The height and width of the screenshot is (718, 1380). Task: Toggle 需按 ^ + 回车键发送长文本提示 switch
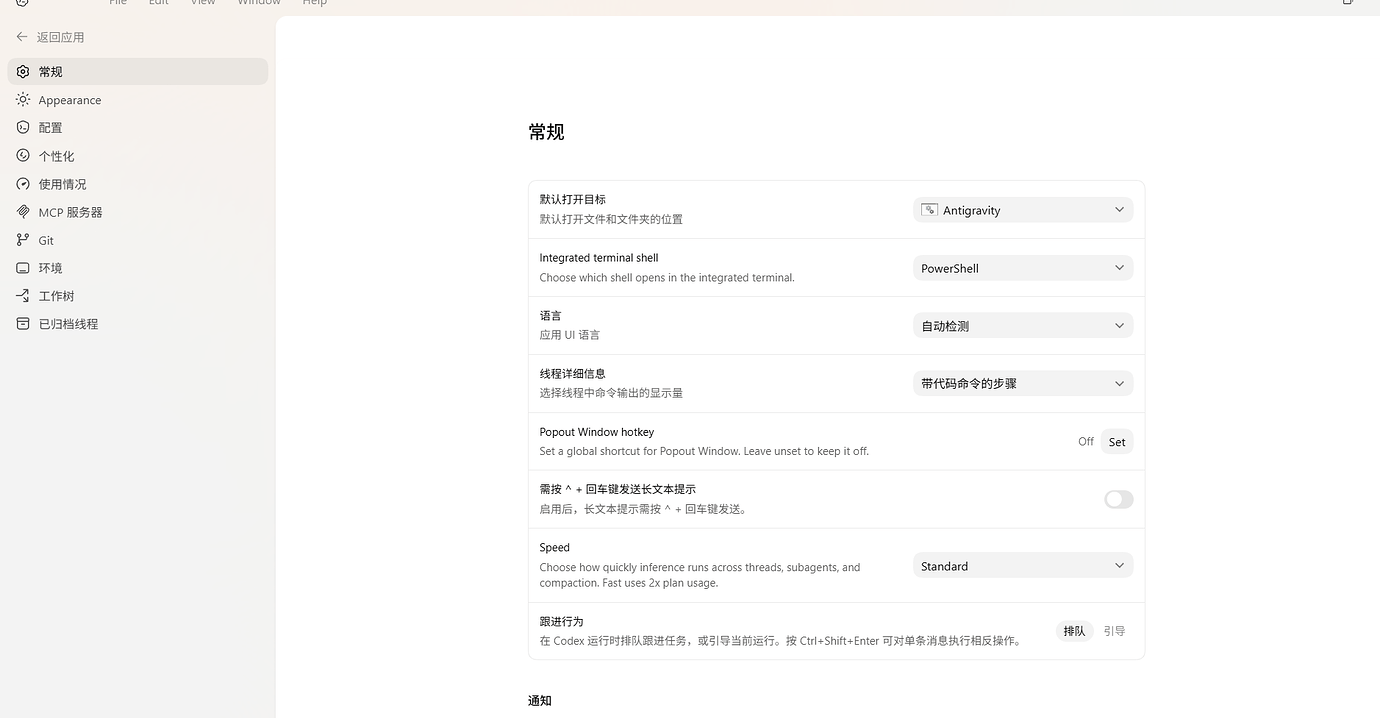click(1118, 499)
